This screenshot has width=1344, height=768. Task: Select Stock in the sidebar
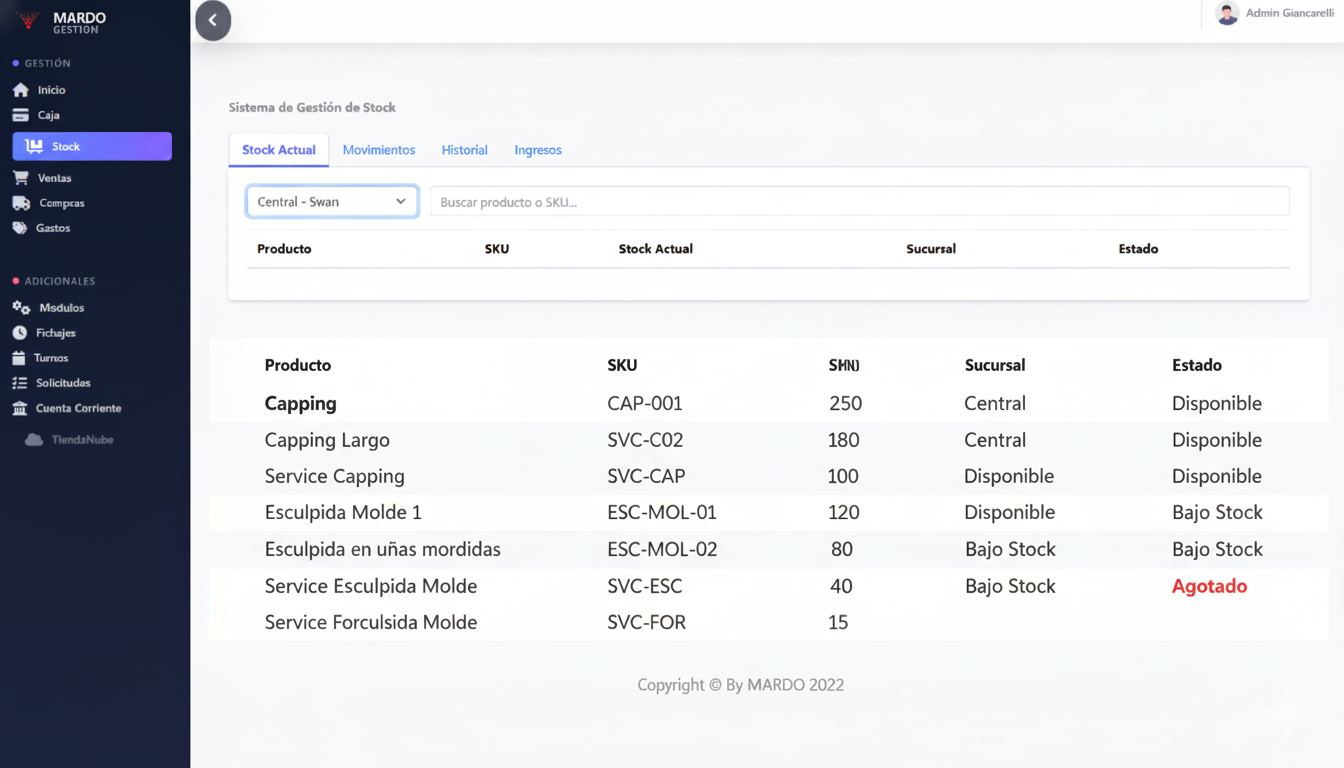pyautogui.click(x=92, y=146)
